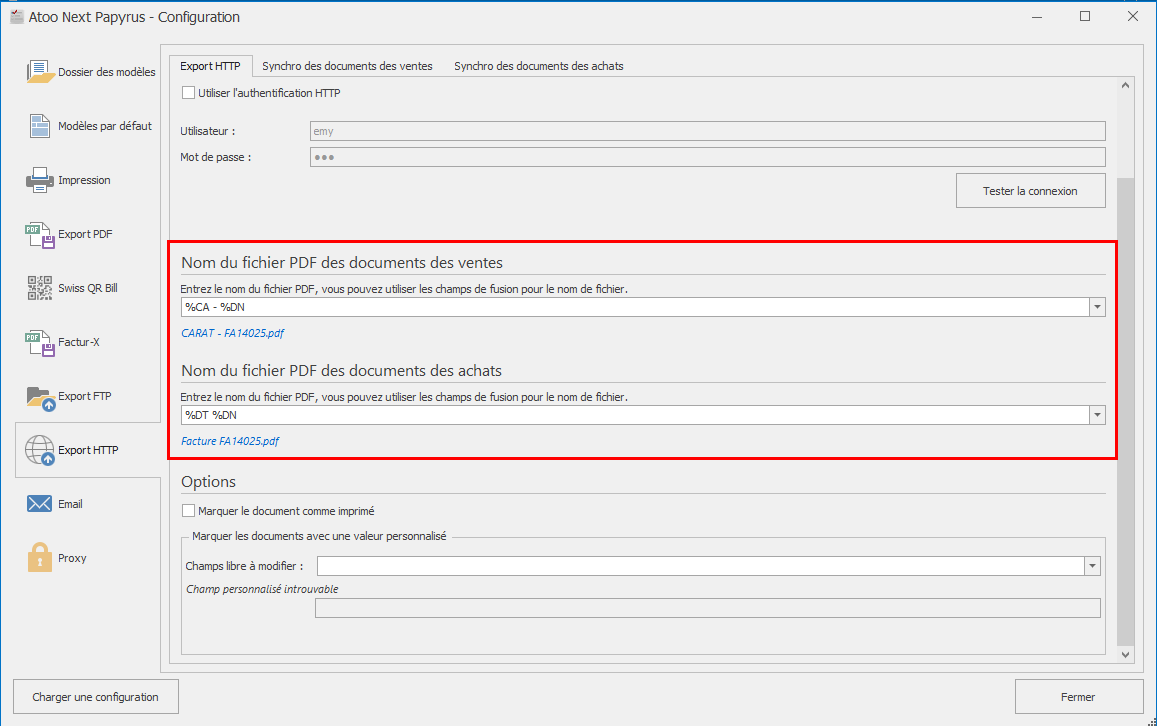
Task: Open the Impression printer icon
Action: tap(40, 180)
